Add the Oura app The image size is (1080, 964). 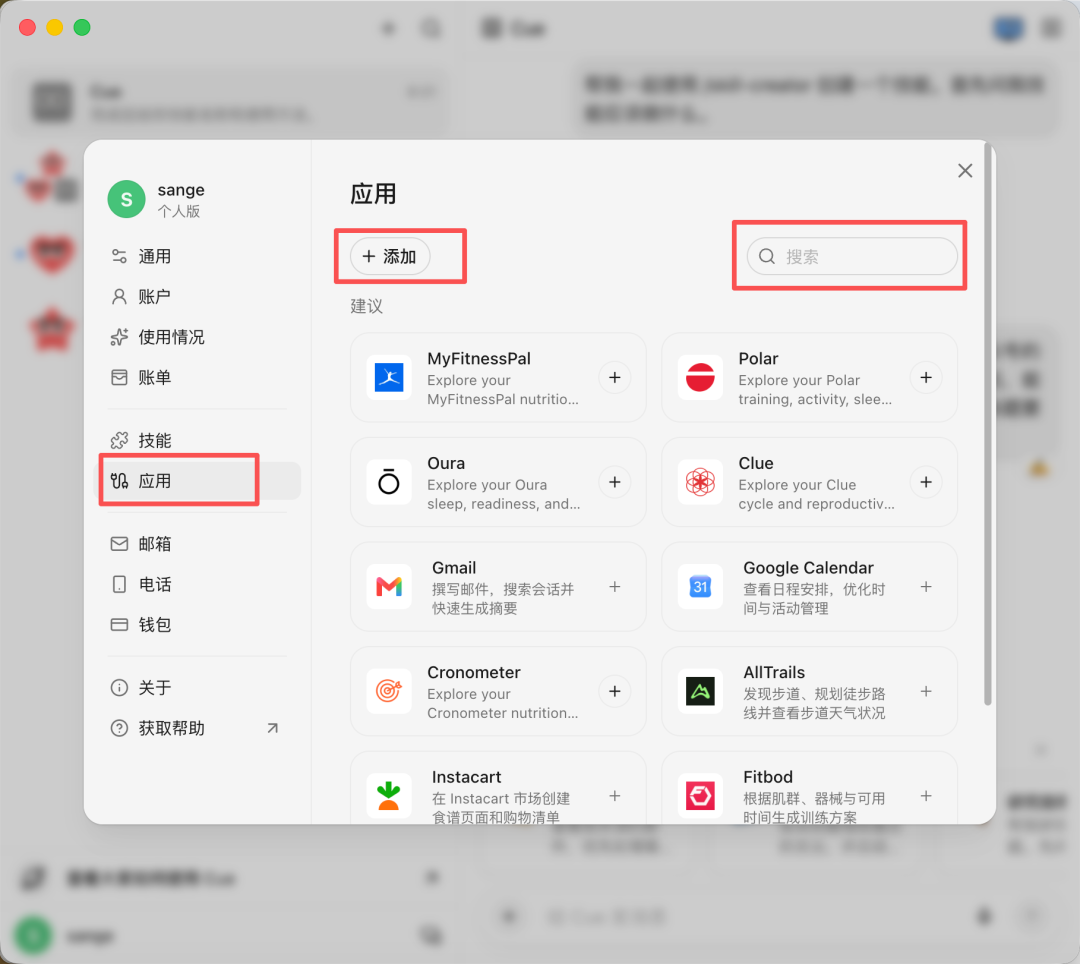click(614, 482)
